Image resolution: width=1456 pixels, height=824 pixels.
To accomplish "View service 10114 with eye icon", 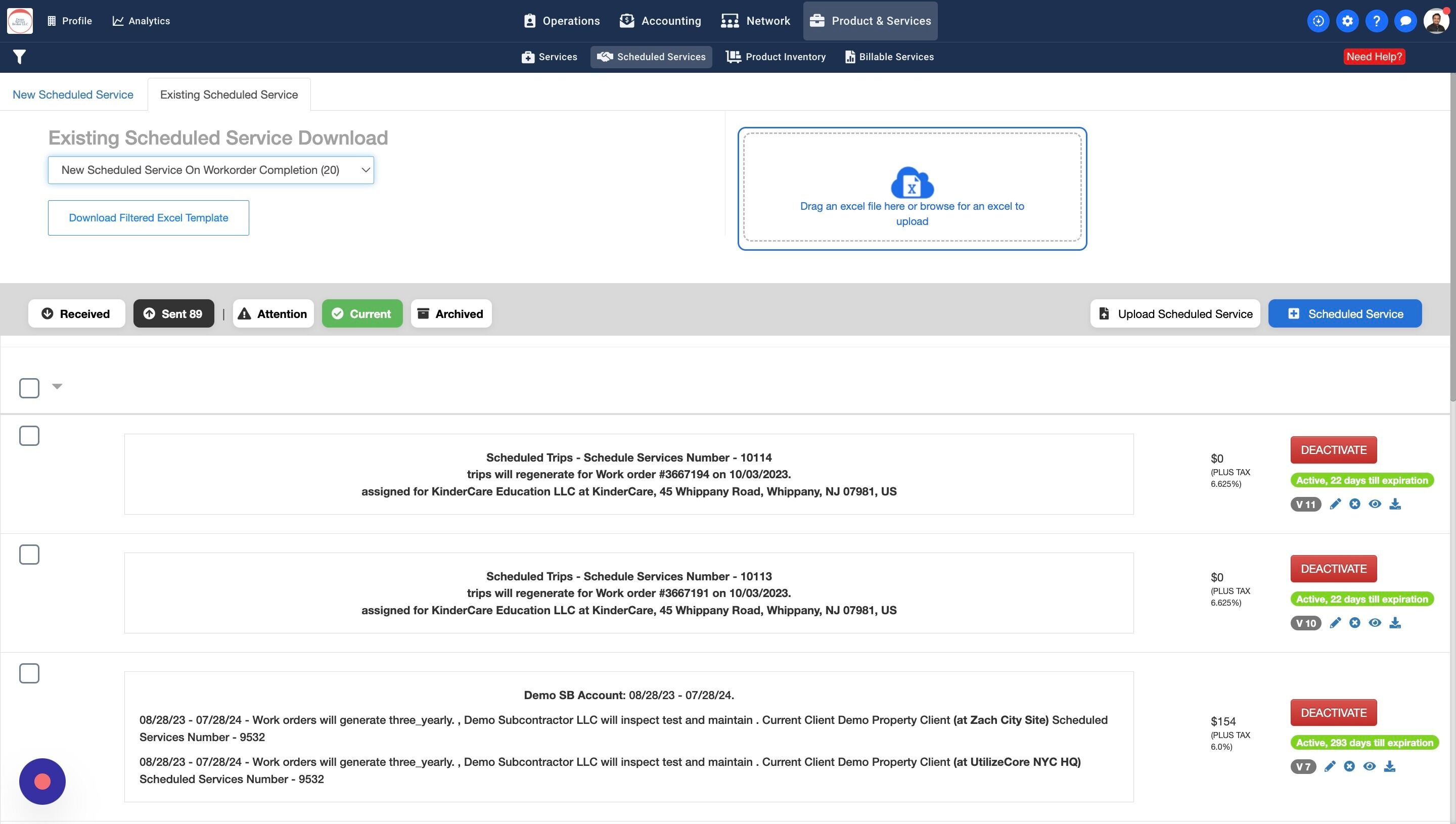I will click(x=1375, y=503).
